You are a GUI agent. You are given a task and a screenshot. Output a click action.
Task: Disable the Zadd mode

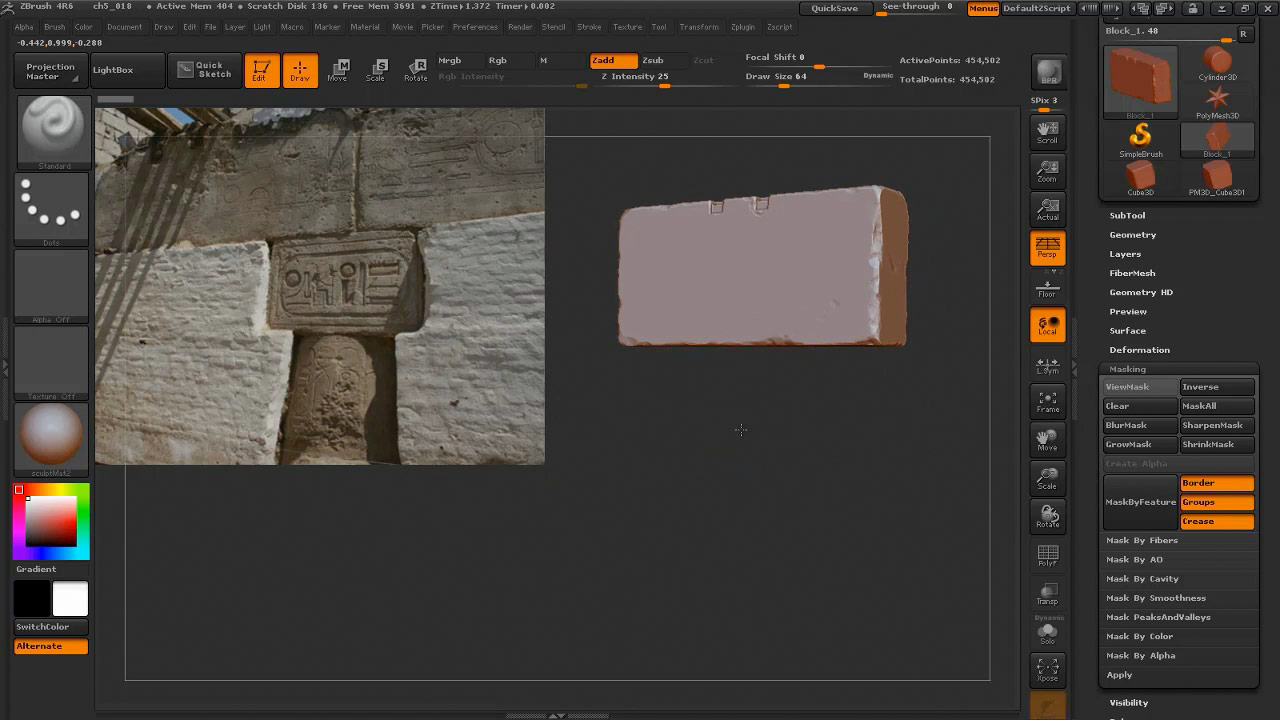612,60
